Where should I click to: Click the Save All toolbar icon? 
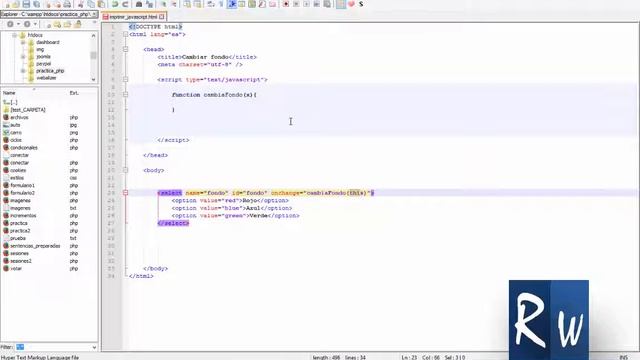pos(36,4)
